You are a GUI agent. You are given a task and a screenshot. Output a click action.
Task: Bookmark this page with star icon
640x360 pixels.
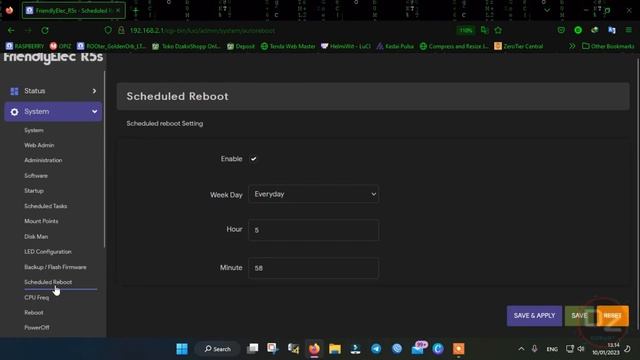click(498, 30)
